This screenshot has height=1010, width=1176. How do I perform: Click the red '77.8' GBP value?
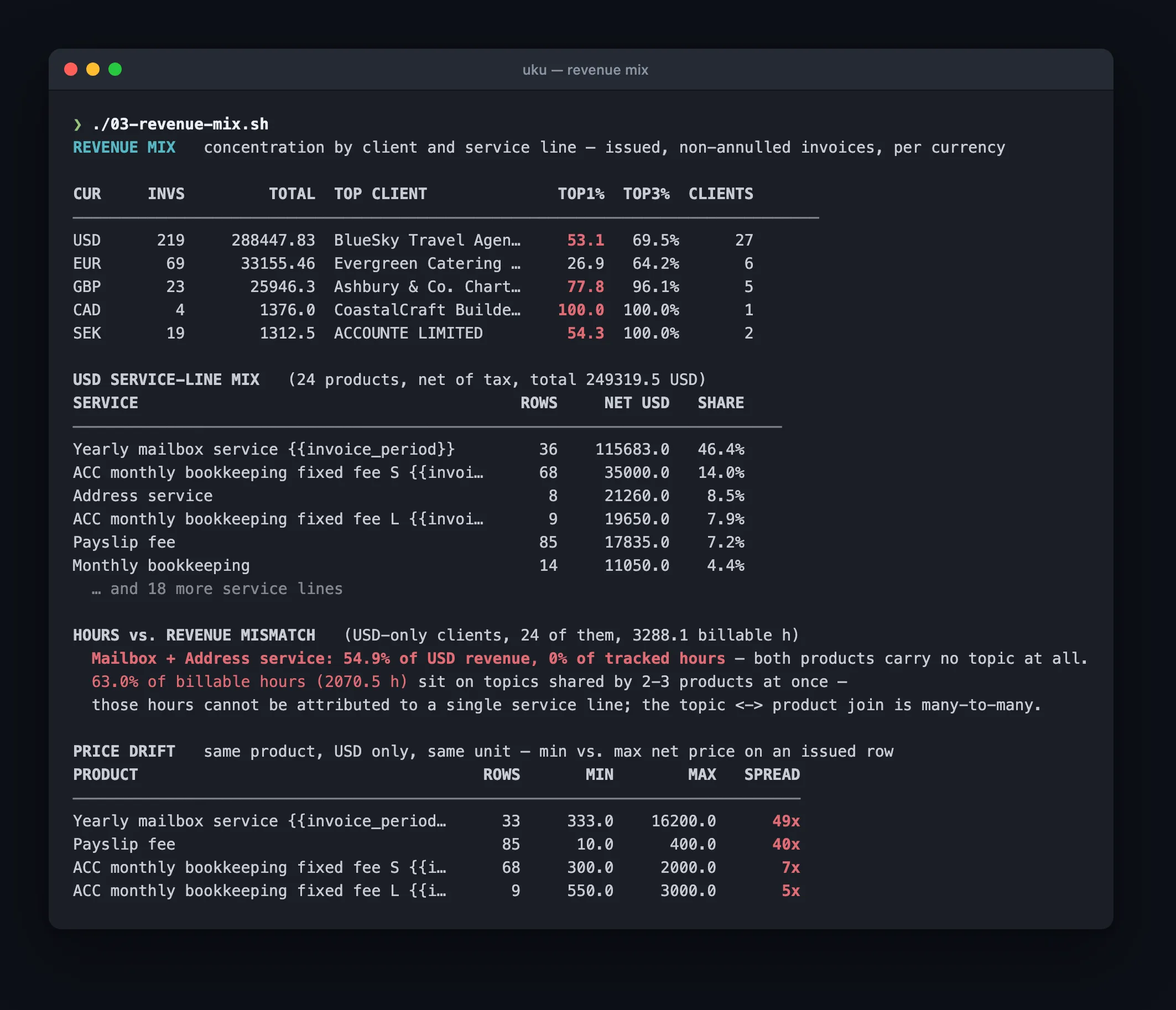click(586, 287)
